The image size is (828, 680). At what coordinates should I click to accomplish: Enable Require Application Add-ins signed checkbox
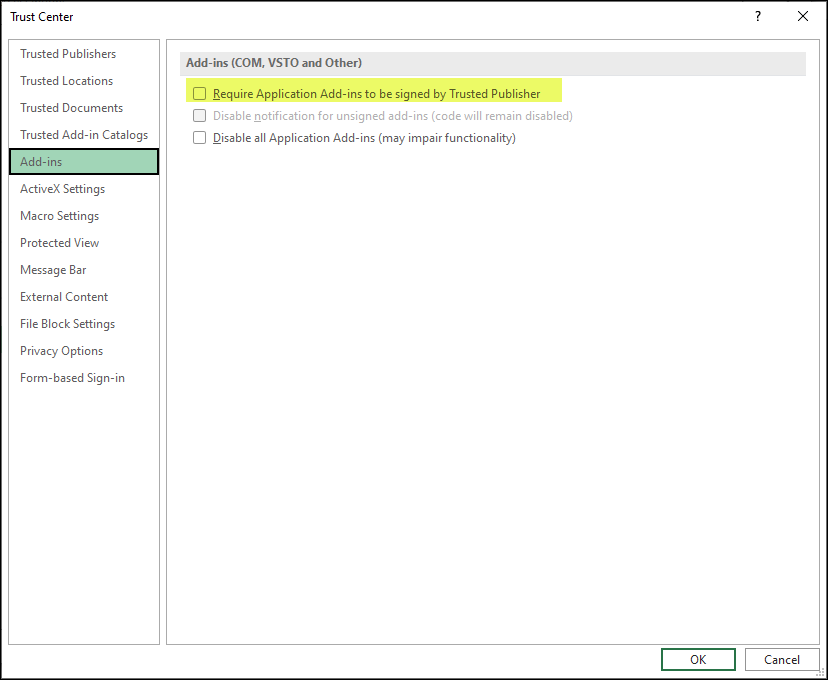(x=199, y=93)
